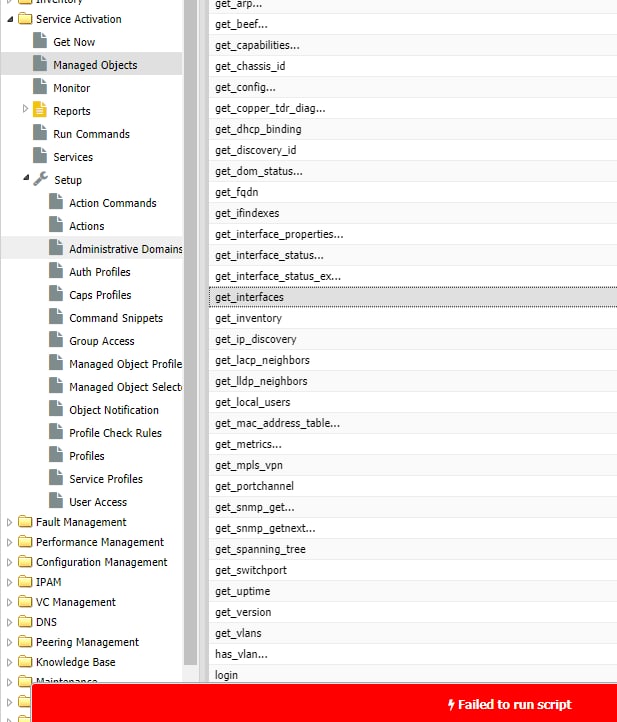Image resolution: width=617 pixels, height=722 pixels.
Task: Collapse the Service Activation tree node
Action: [10, 19]
